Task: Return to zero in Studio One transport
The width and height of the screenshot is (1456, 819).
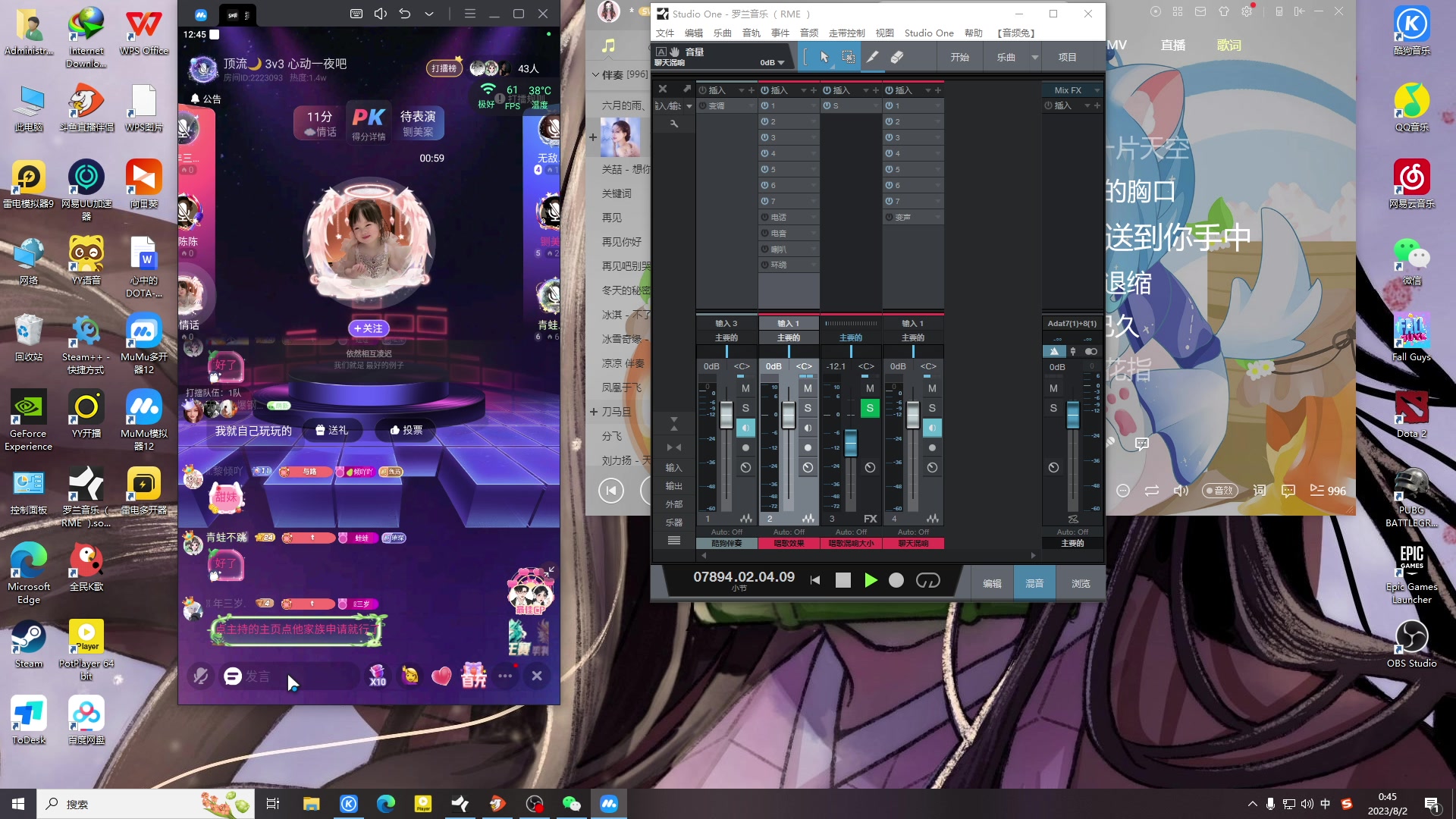Action: coord(815,580)
